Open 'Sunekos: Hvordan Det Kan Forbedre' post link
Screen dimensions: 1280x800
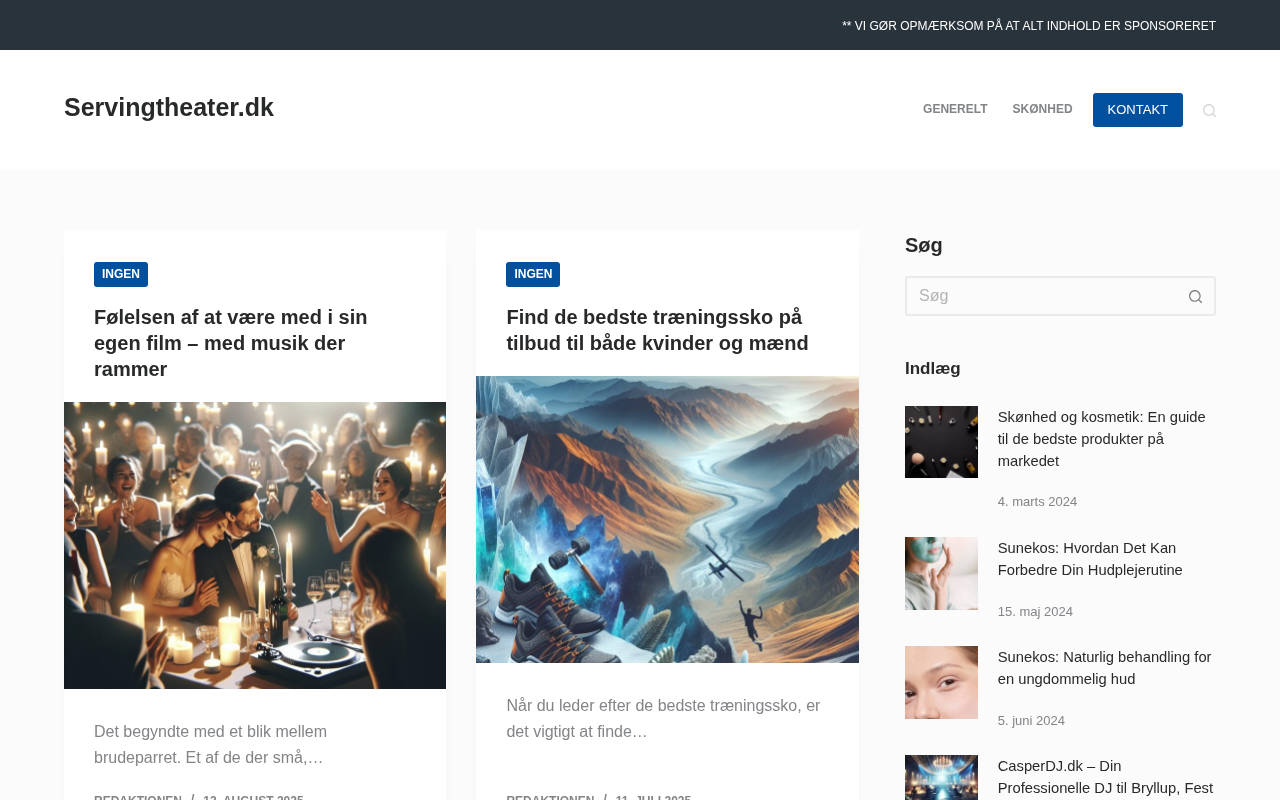(1090, 559)
